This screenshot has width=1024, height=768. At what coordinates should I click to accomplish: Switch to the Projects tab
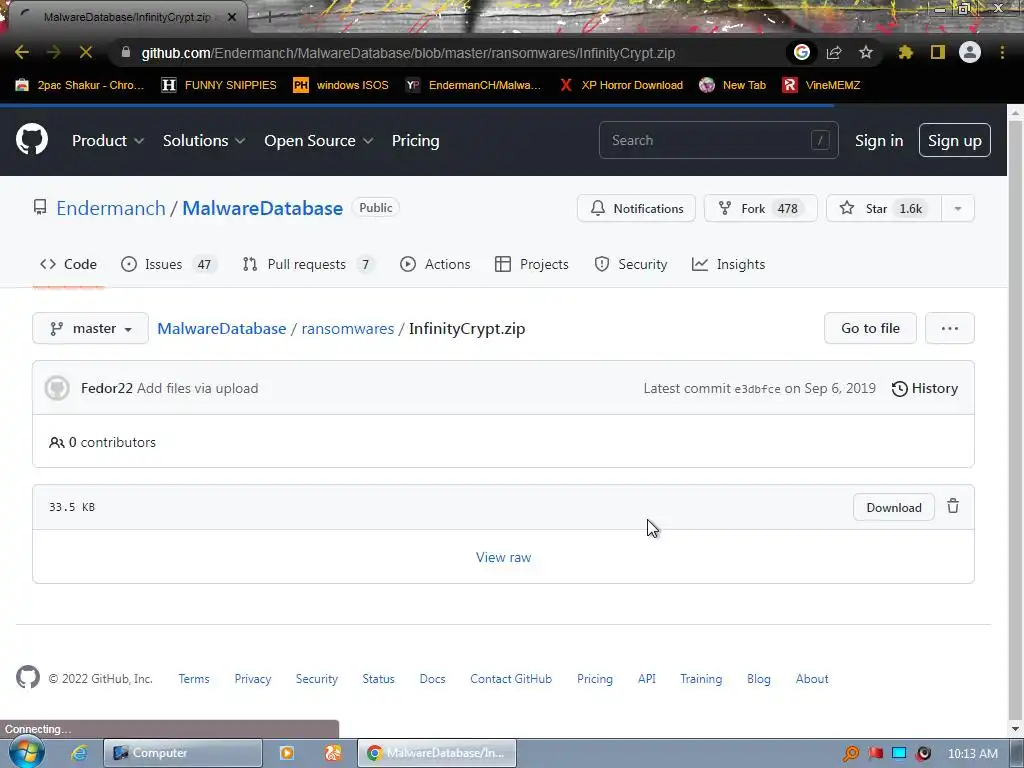tap(532, 264)
